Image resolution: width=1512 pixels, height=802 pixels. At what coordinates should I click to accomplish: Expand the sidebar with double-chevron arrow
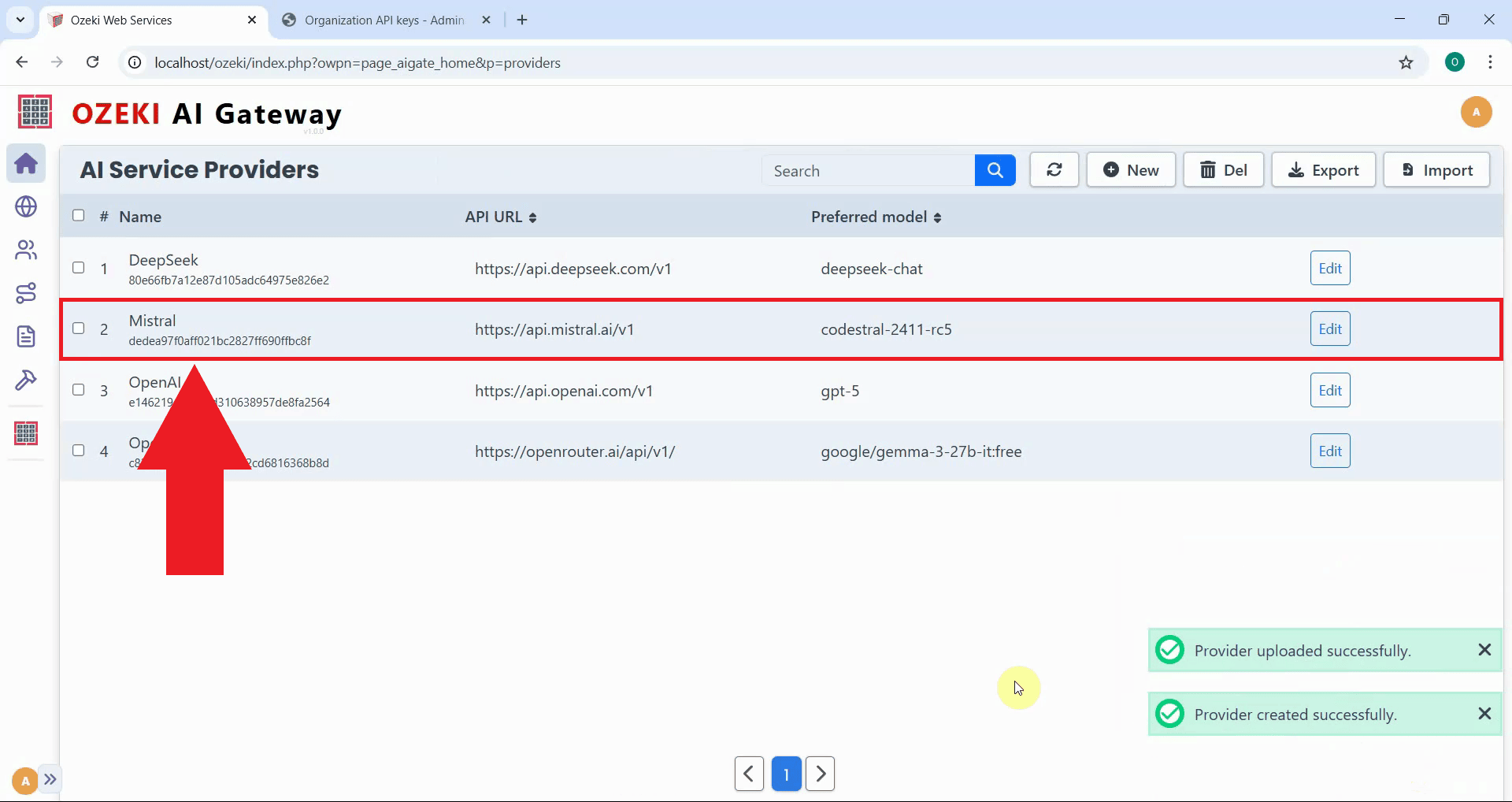click(x=50, y=780)
